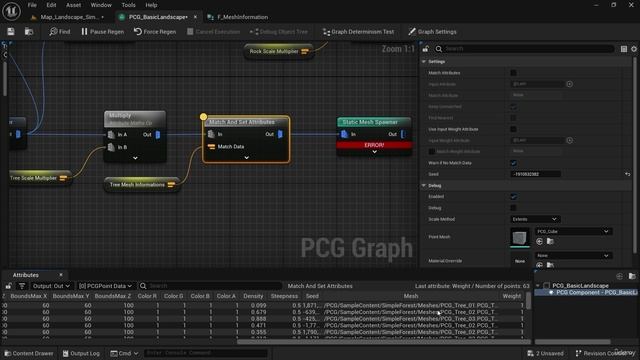This screenshot has width=640, height=360.
Task: Enable Use Input Weight Attribute checkbox
Action: [x=513, y=129]
